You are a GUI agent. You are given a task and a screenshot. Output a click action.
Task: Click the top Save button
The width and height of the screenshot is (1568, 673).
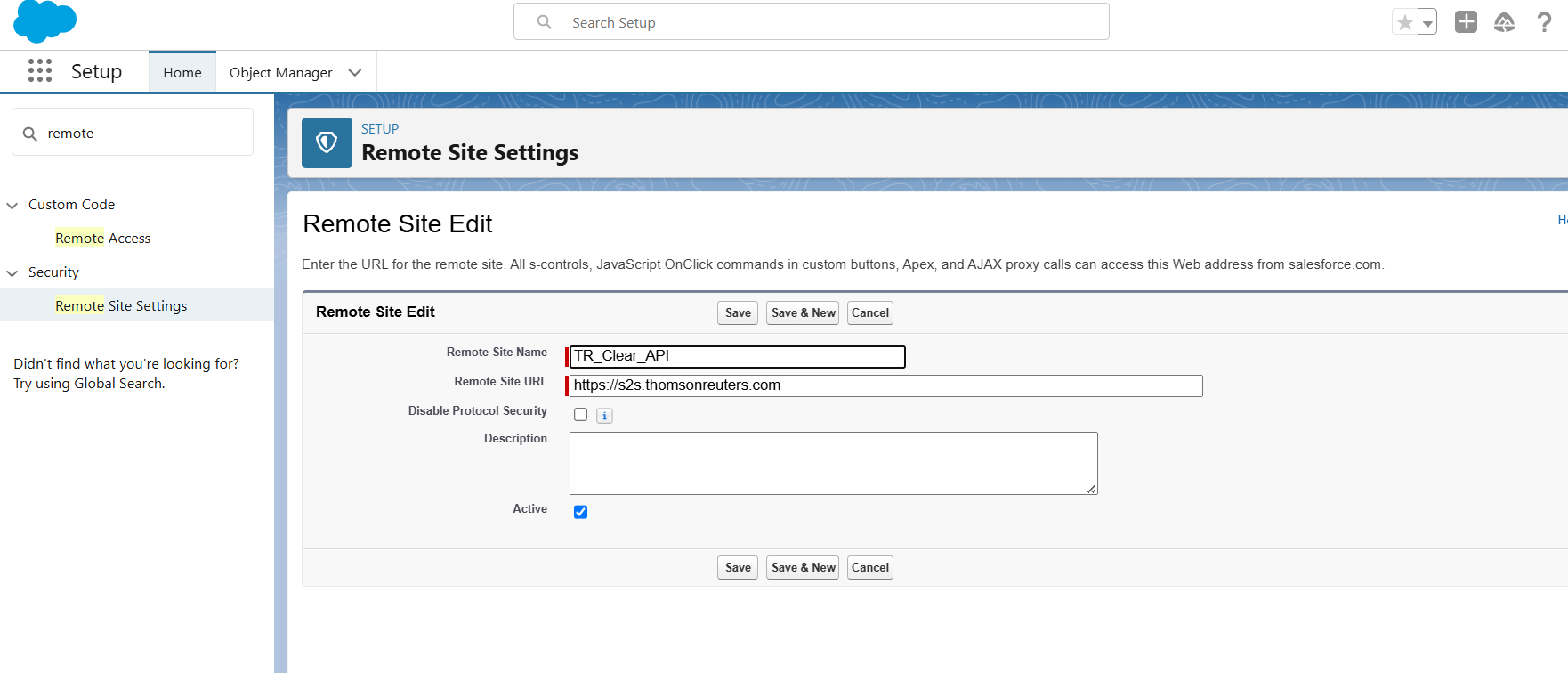click(x=738, y=312)
